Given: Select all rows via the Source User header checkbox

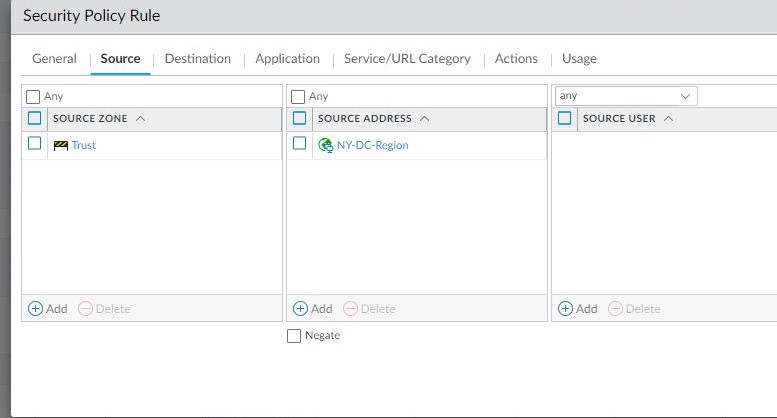Looking at the screenshot, I should pyautogui.click(x=565, y=118).
